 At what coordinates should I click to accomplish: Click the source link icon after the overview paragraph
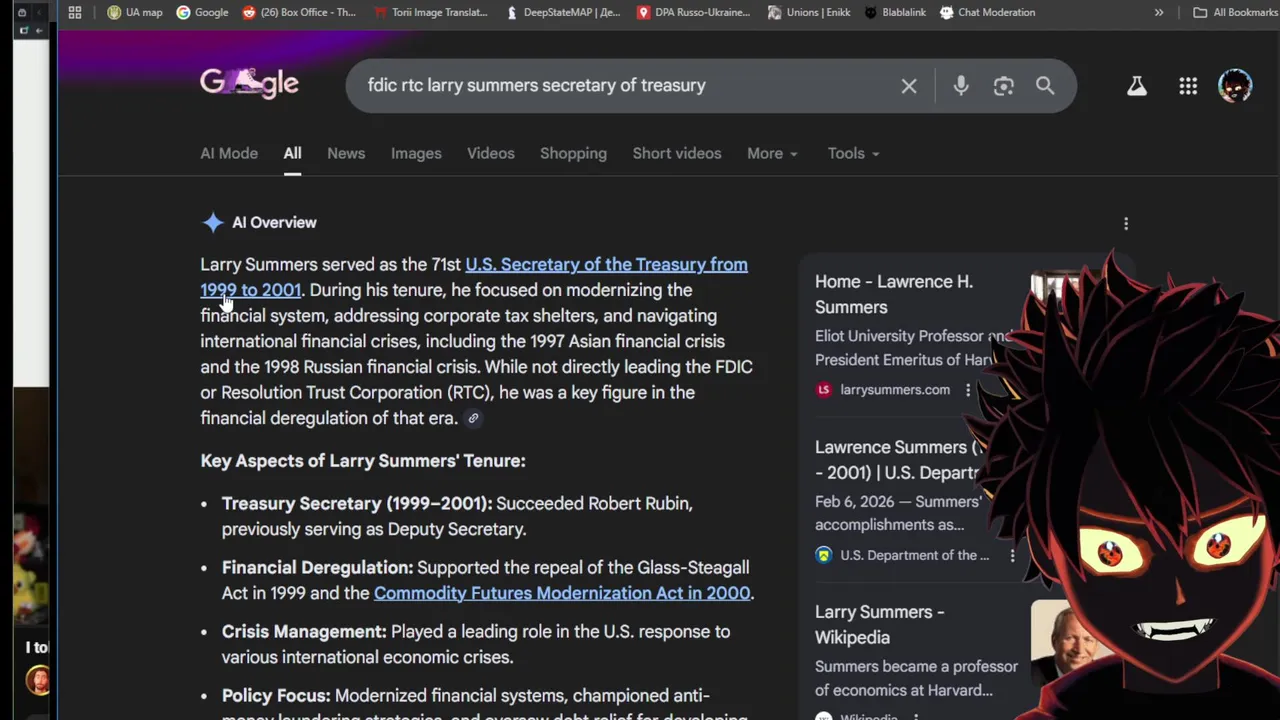(x=473, y=419)
